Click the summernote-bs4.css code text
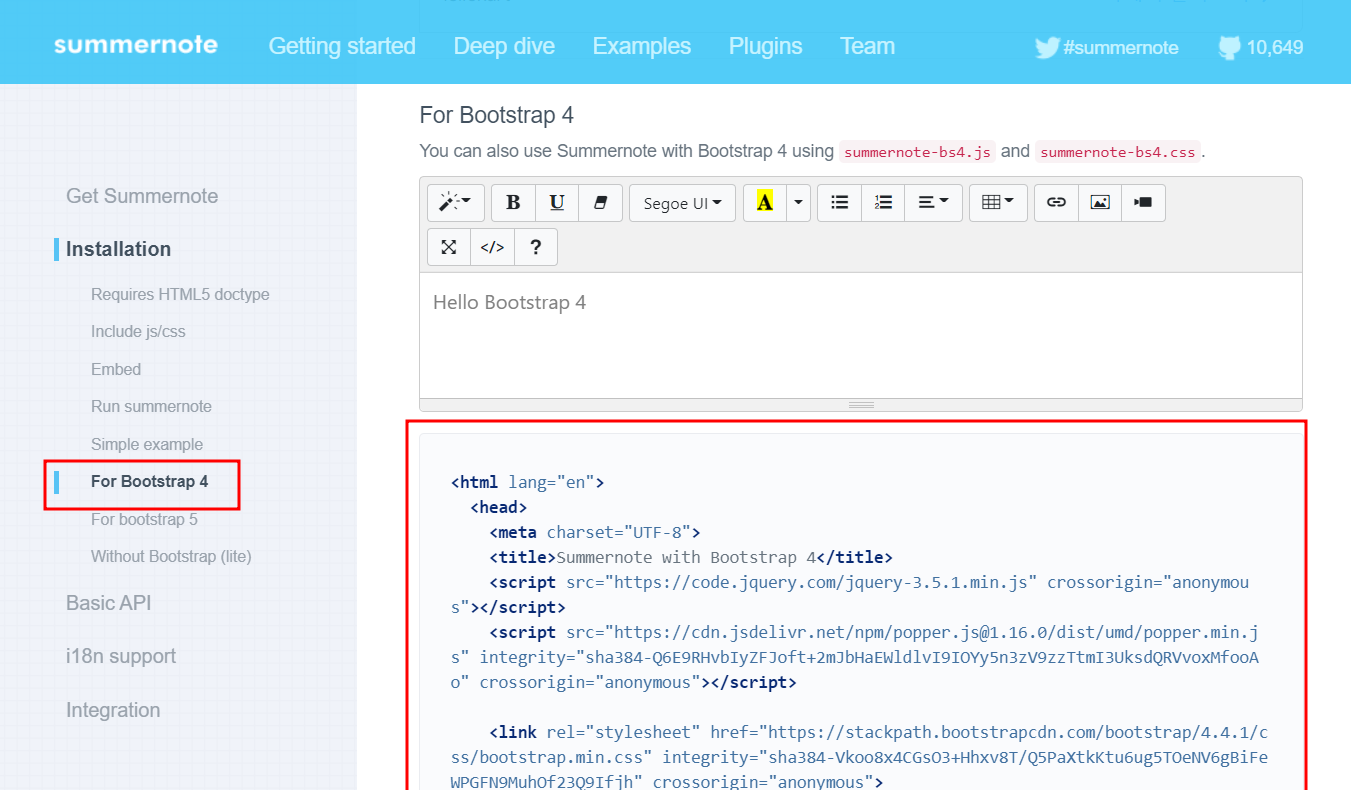Image resolution: width=1351 pixels, height=790 pixels. click(x=1118, y=152)
